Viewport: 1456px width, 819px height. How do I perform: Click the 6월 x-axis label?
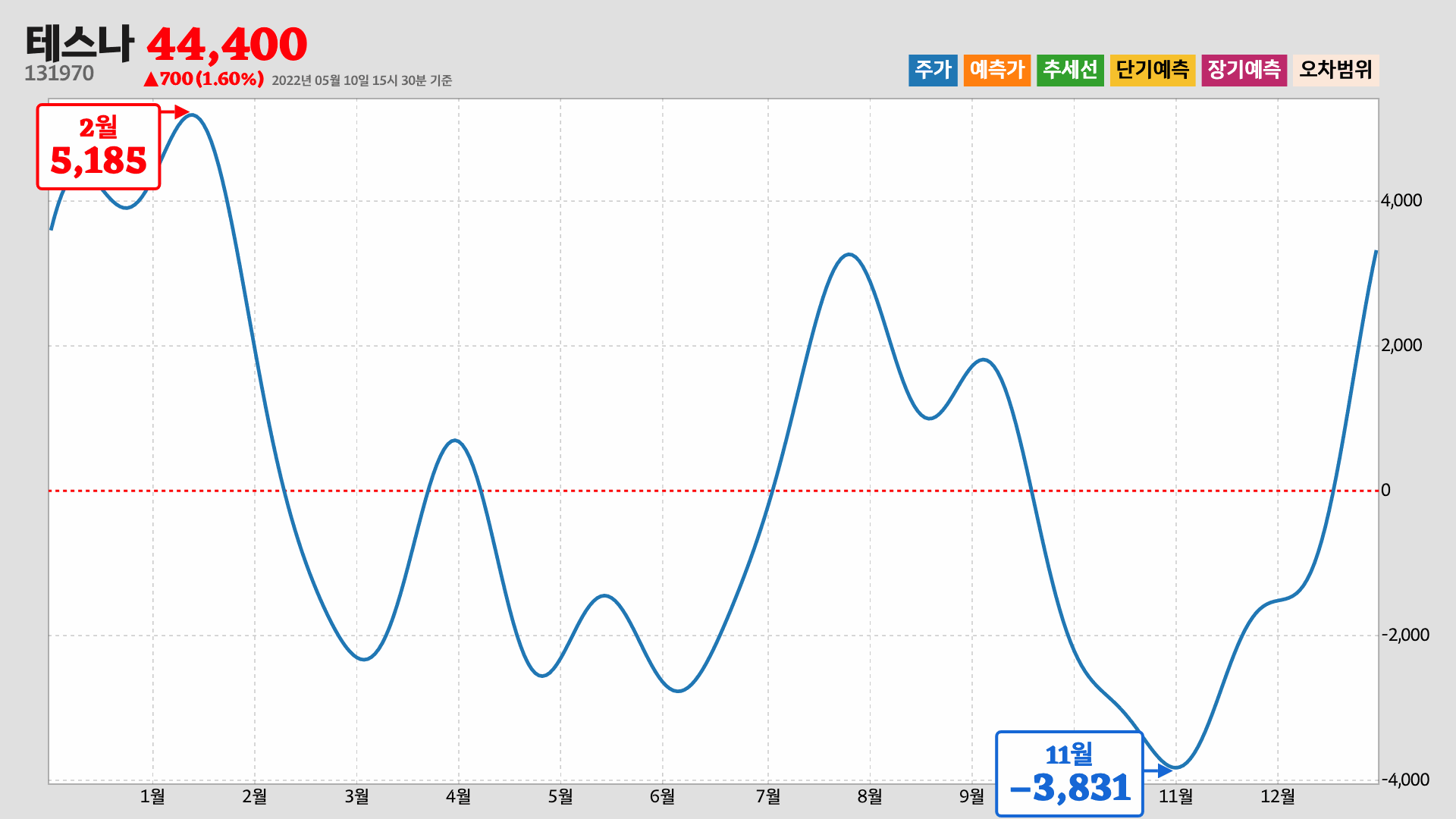click(x=662, y=796)
